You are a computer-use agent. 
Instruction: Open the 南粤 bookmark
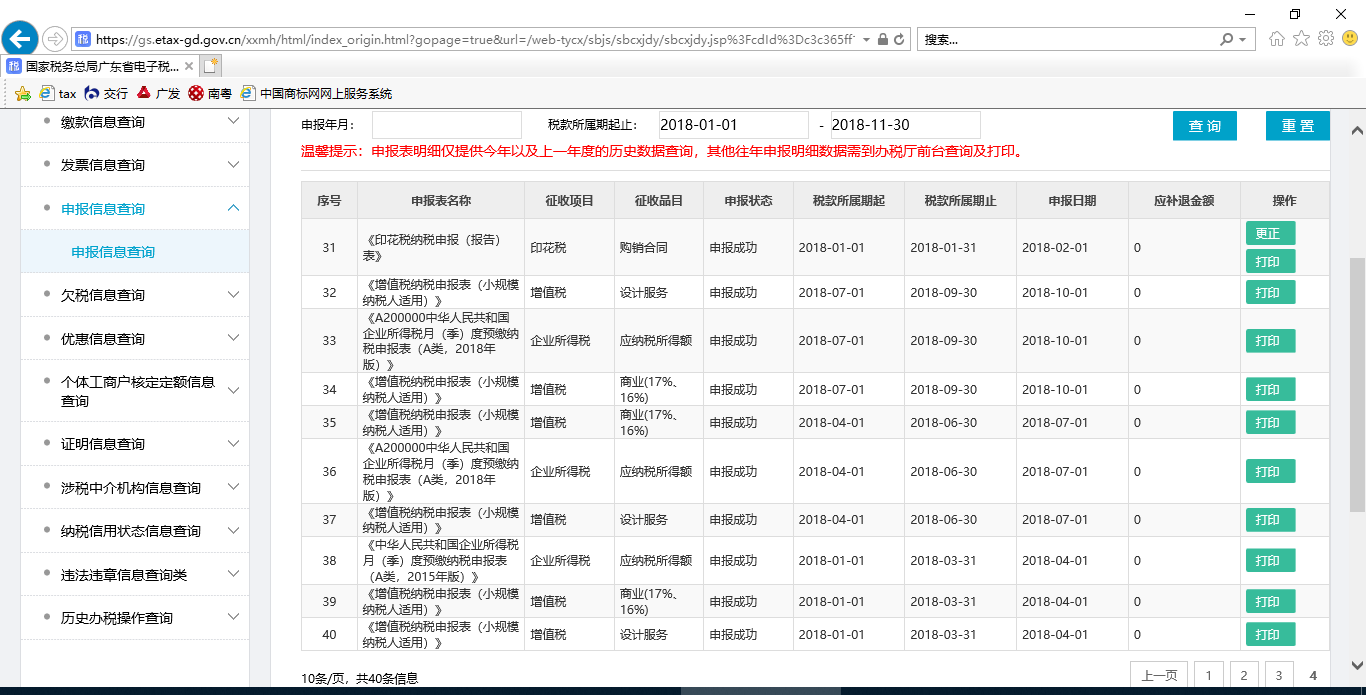210,93
